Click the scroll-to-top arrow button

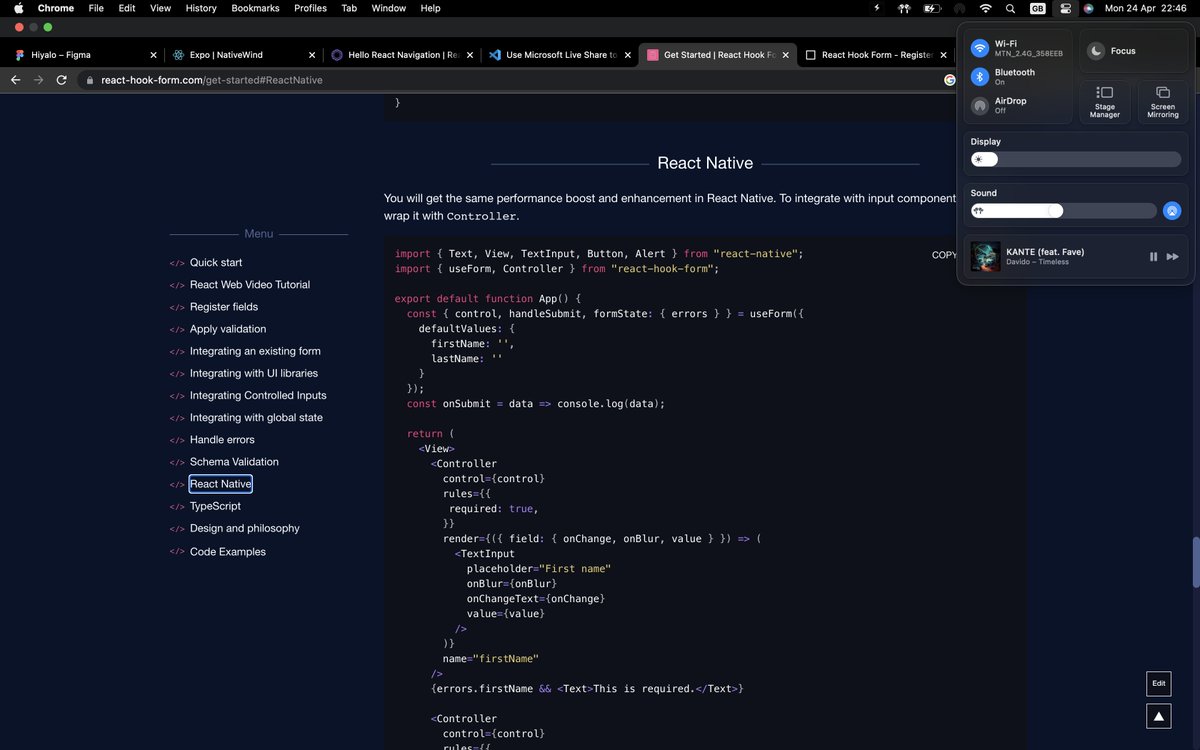pyautogui.click(x=1158, y=716)
